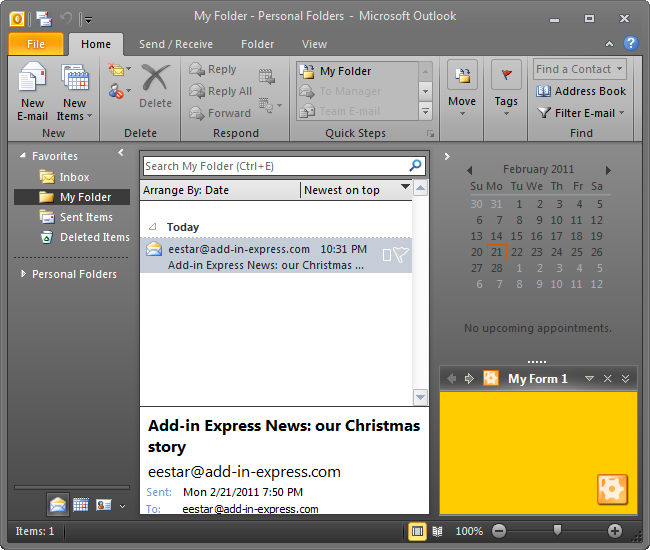The width and height of the screenshot is (650, 550).
Task: Open Customize Quick Access Toolbar dropdown
Action: (x=89, y=19)
